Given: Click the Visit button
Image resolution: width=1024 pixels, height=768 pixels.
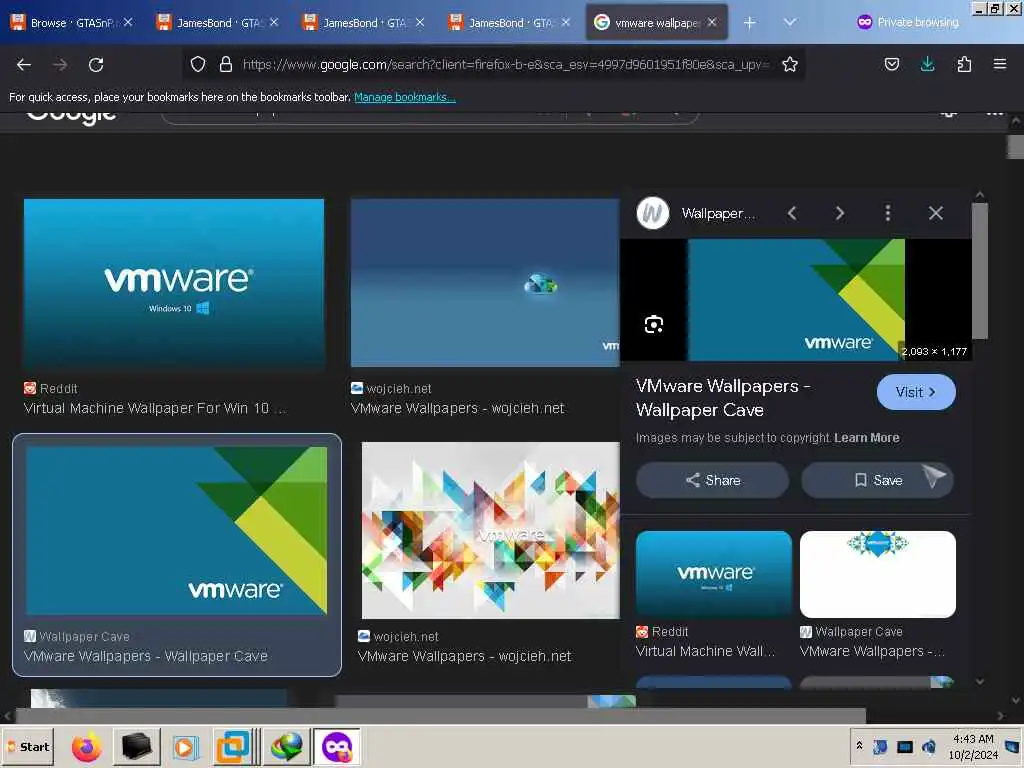Looking at the screenshot, I should coord(916,392).
